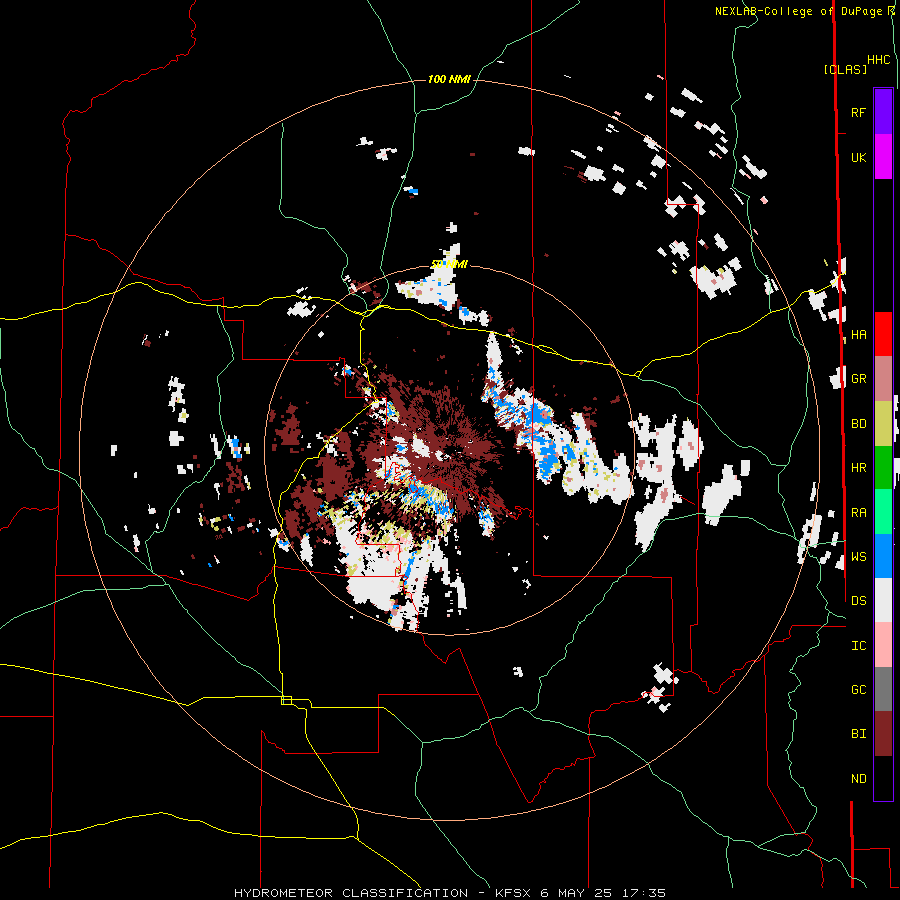Click the "RA" legend label
The height and width of the screenshot is (900, 900).
tap(858, 512)
